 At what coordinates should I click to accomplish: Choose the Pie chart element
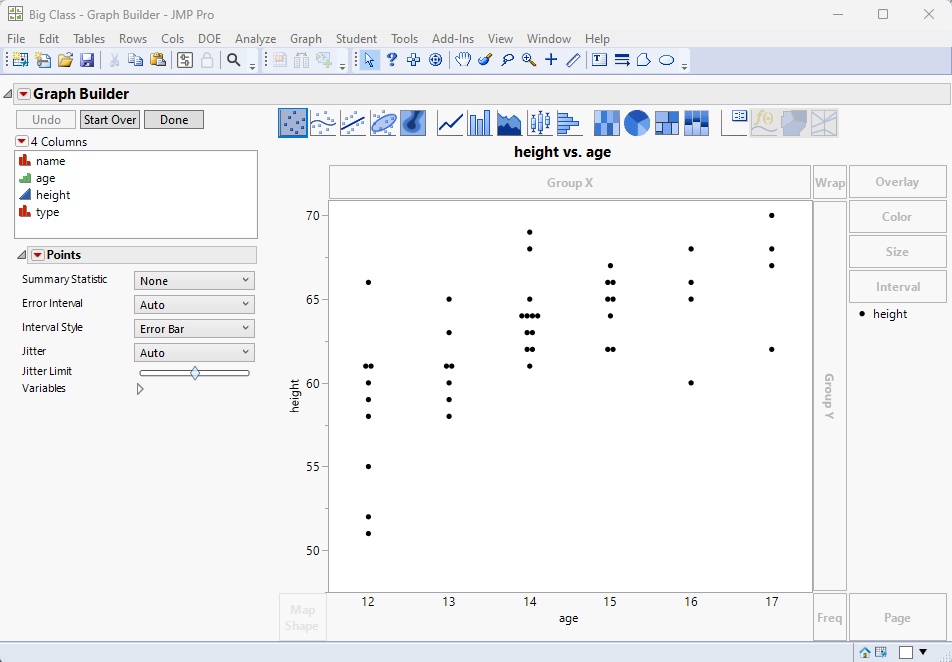(x=636, y=123)
